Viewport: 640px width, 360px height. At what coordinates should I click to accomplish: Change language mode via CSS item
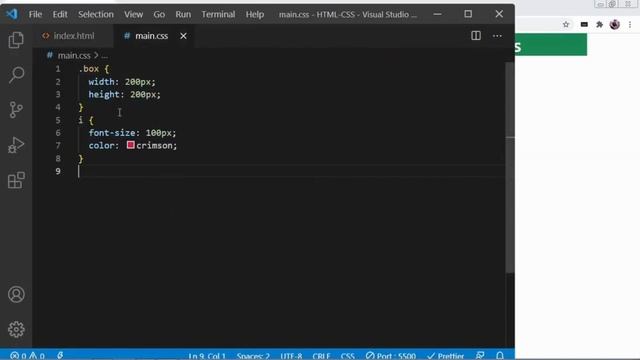tap(347, 356)
